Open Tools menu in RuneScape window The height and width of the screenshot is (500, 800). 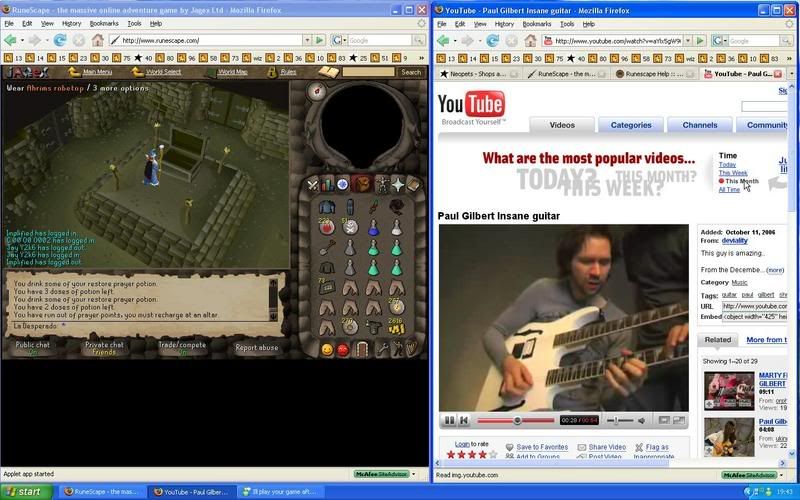134,23
